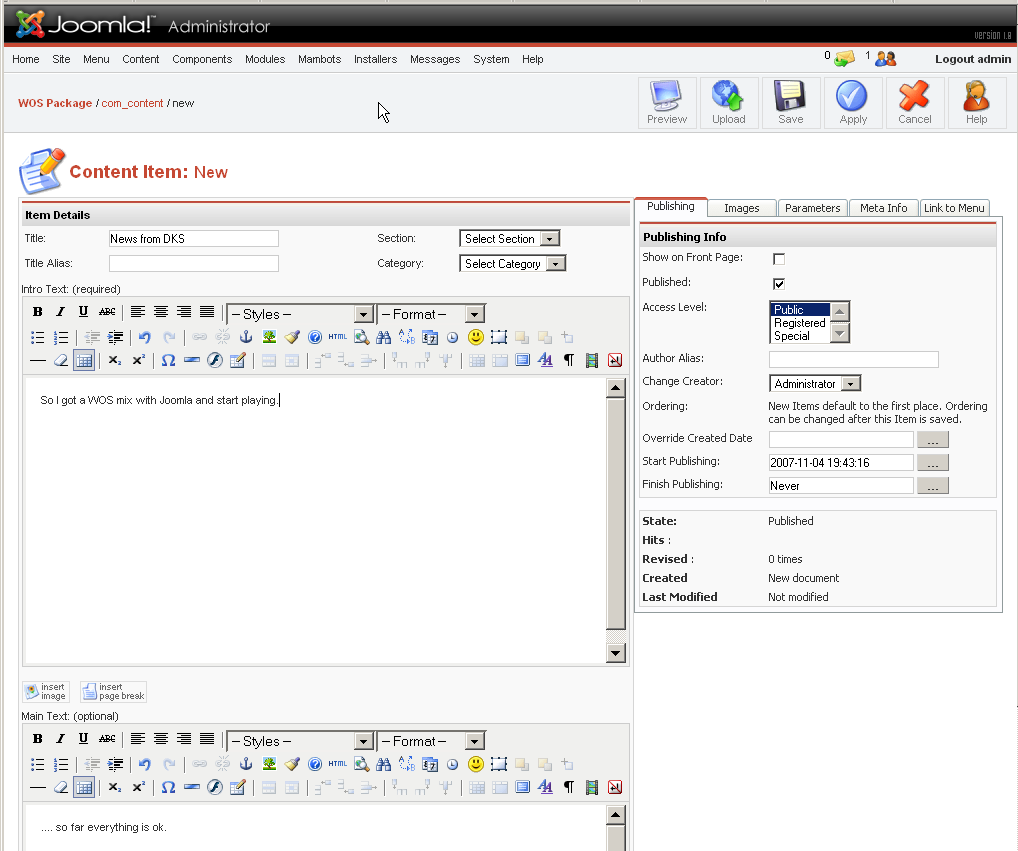
Task: Open the Select Category dropdown
Action: point(513,264)
